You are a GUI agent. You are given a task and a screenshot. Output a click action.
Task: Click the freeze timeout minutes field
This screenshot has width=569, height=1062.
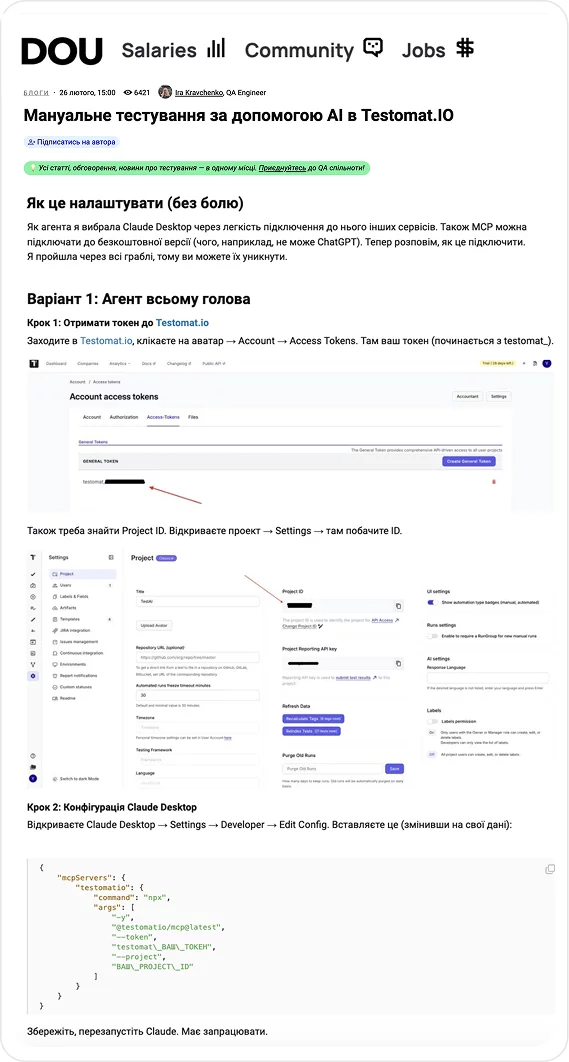[198, 695]
